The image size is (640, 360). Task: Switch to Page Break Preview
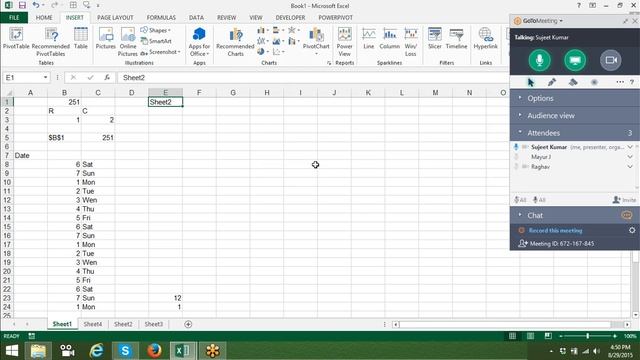[548, 336]
